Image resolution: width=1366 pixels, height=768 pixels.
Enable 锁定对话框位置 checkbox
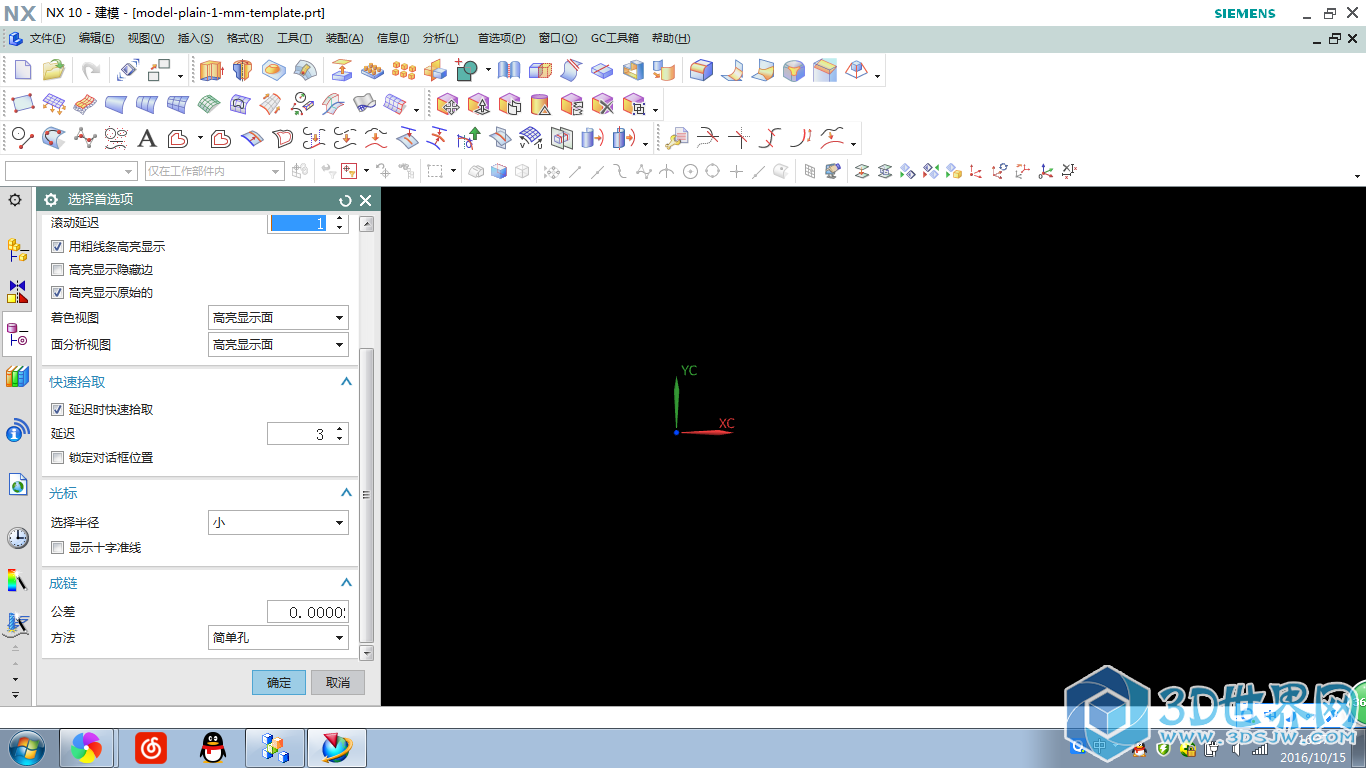[57, 457]
